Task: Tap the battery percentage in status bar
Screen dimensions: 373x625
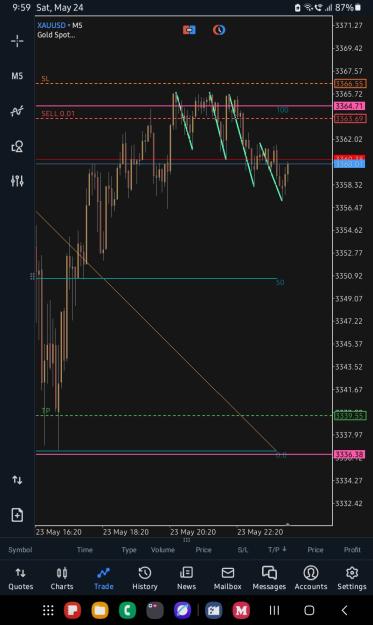Action: (x=344, y=8)
